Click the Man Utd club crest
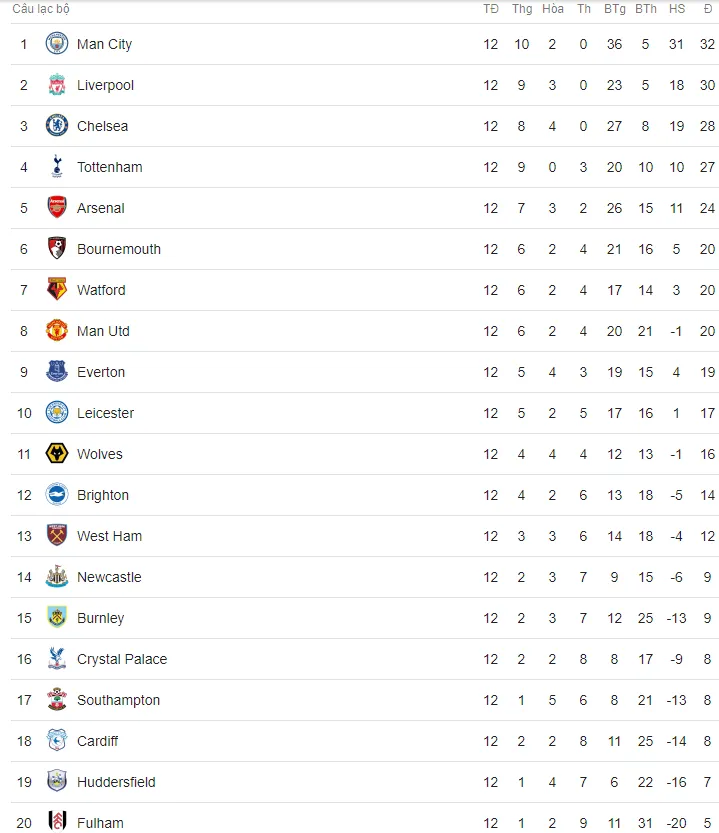This screenshot has height=833, width=719. [57, 330]
